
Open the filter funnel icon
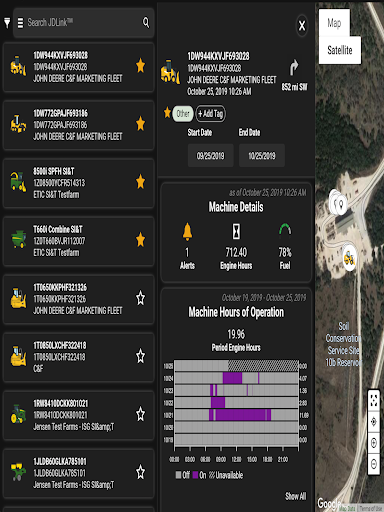(x=7, y=23)
